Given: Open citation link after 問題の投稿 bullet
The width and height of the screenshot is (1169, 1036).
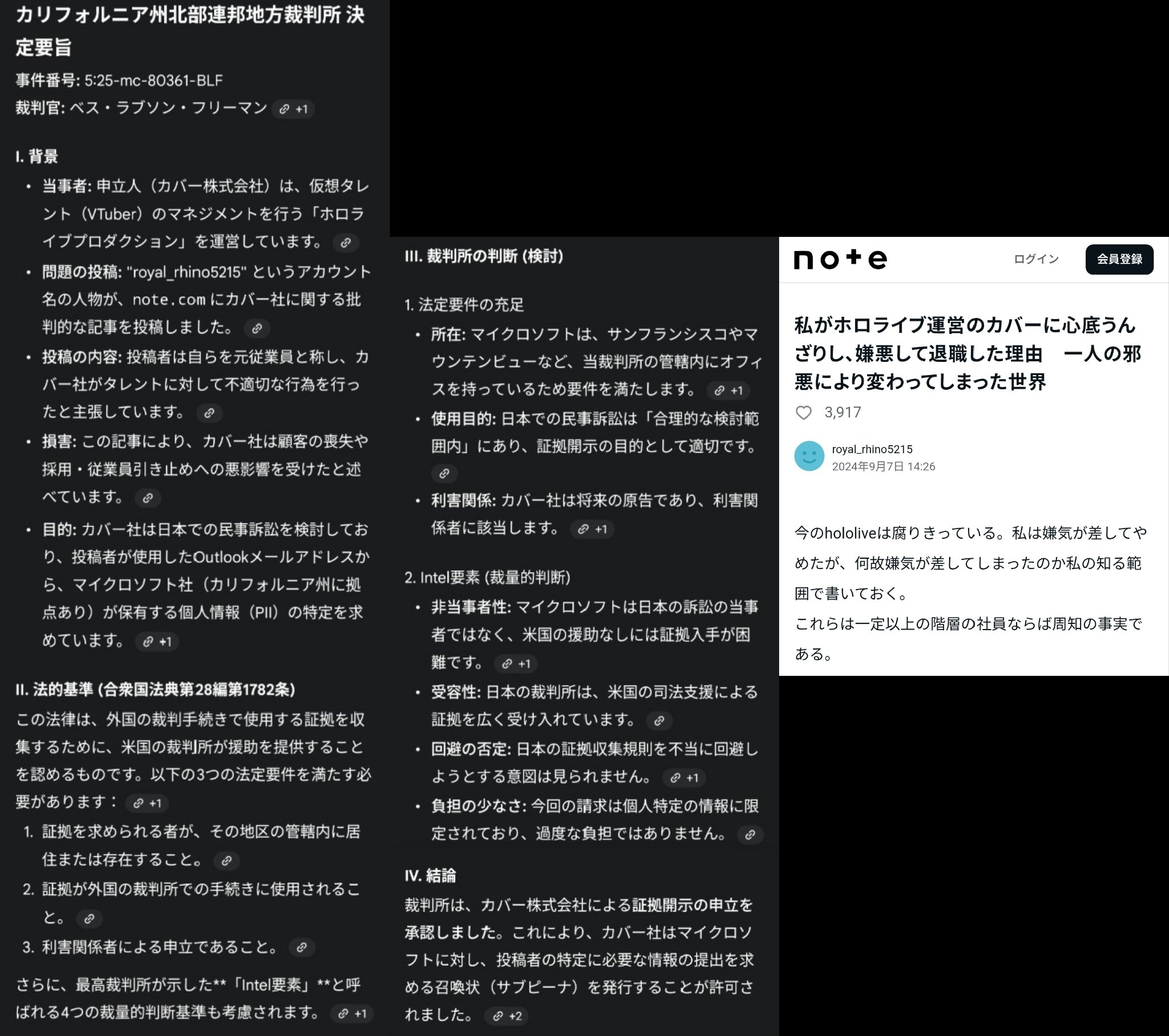Looking at the screenshot, I should coord(257,328).
